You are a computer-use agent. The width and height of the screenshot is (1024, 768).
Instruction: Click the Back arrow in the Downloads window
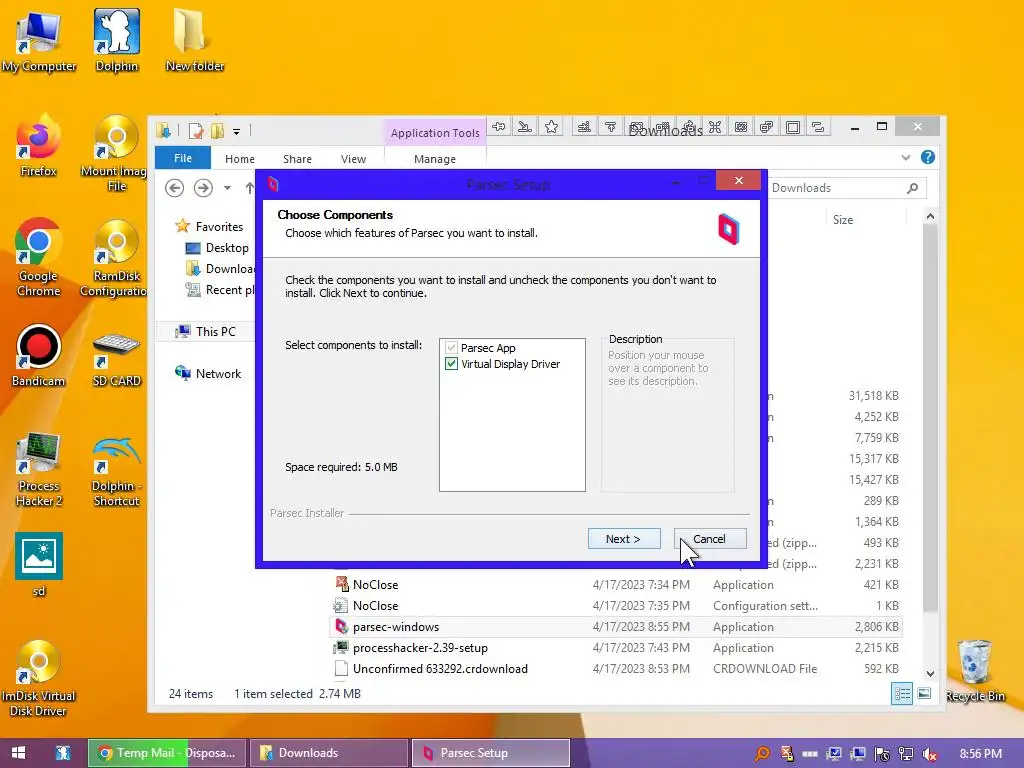point(174,188)
